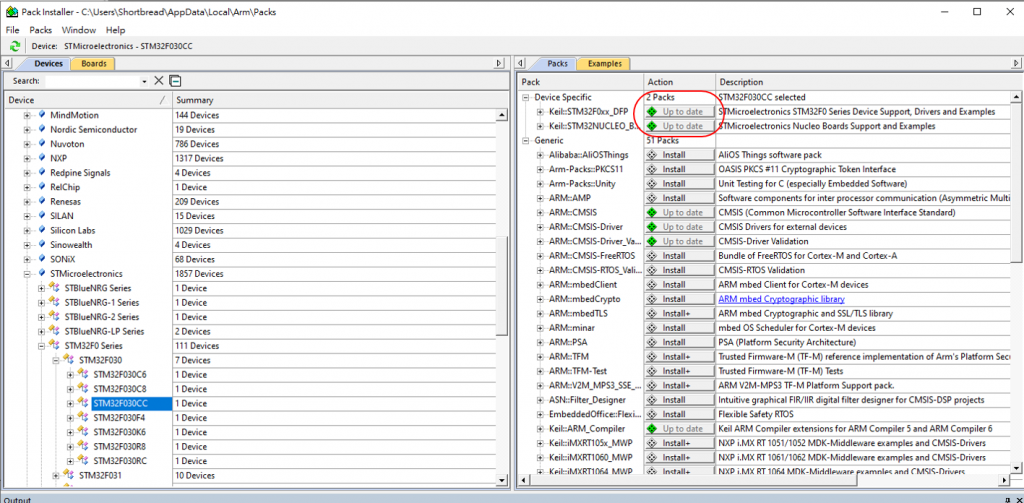Click the Nuvoton vendor icon
This screenshot has width=1024, height=503.
pyautogui.click(x=42, y=144)
